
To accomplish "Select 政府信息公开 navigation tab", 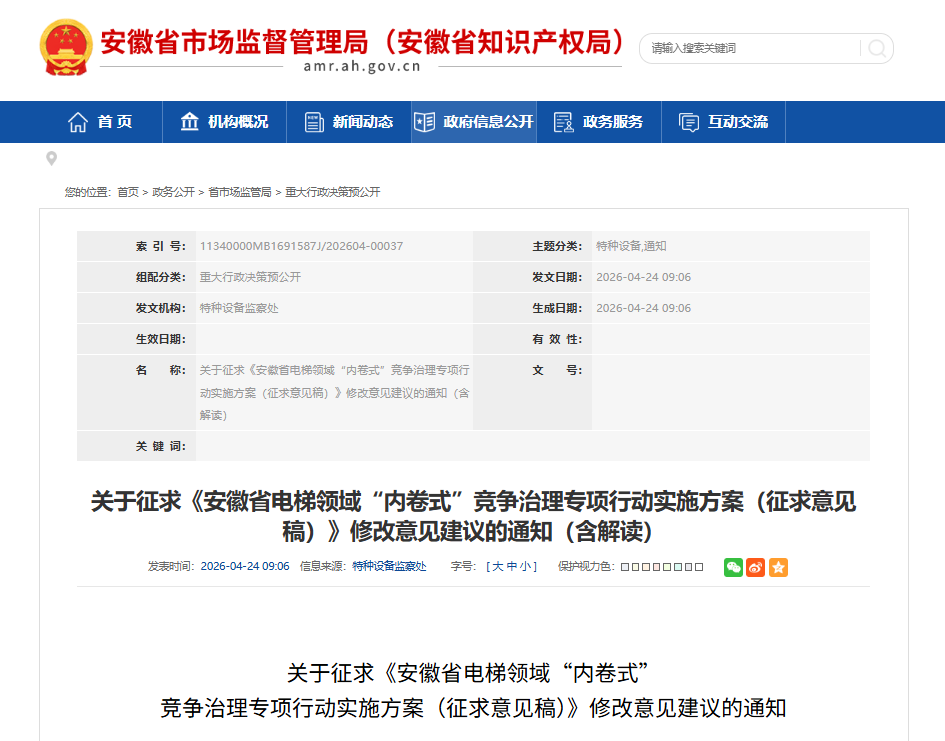I will click(x=474, y=122).
